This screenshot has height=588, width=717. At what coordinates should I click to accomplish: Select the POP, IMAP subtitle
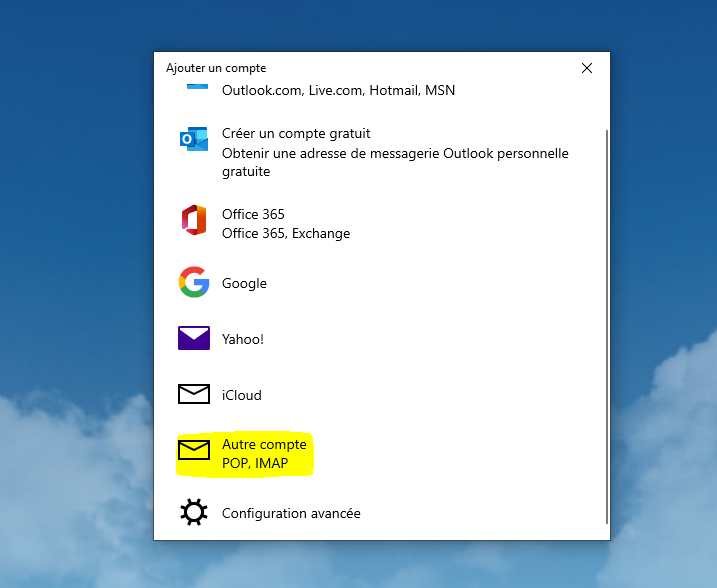click(255, 463)
